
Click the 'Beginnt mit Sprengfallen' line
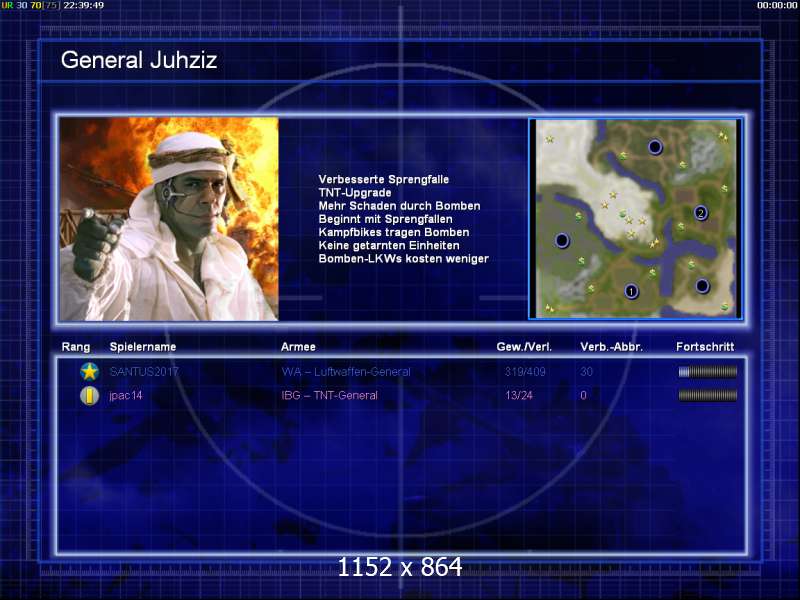pyautogui.click(x=385, y=219)
